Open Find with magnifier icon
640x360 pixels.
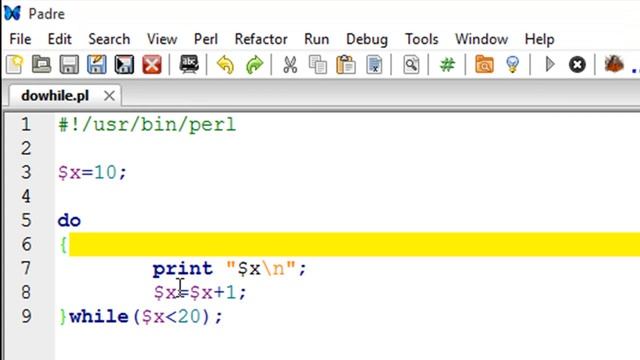[x=411, y=64]
